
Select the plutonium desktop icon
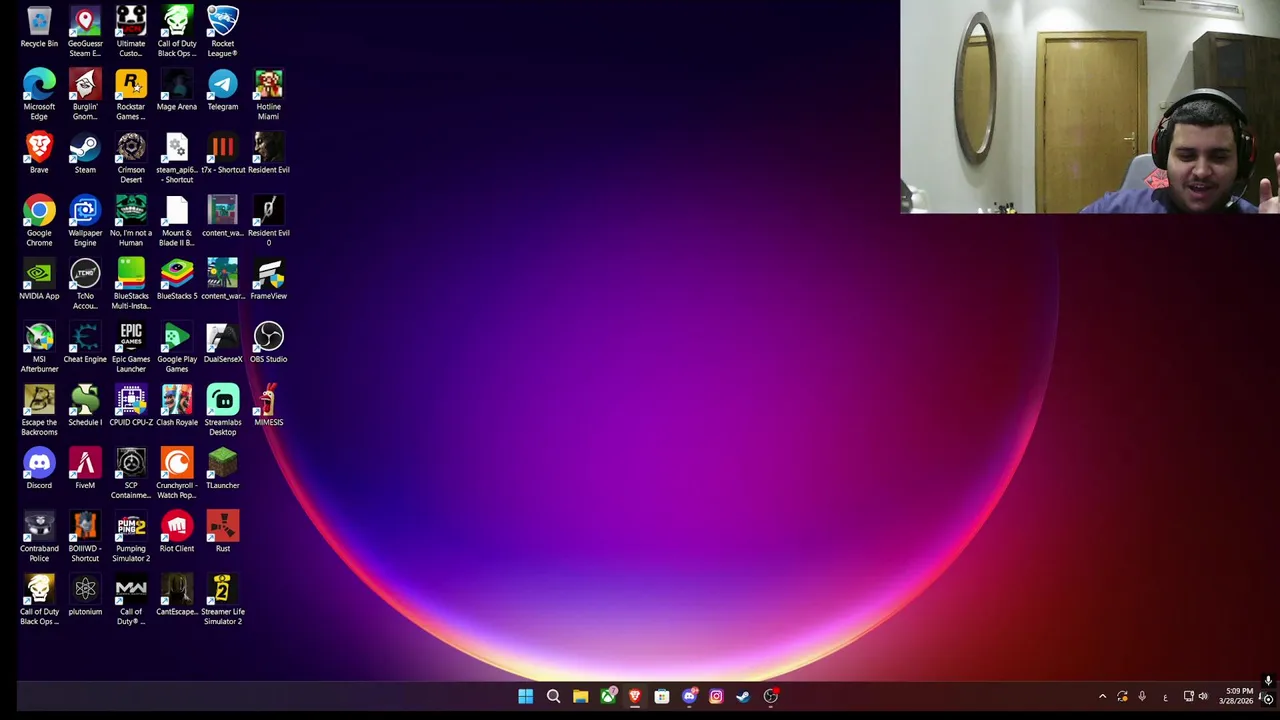pos(85,594)
